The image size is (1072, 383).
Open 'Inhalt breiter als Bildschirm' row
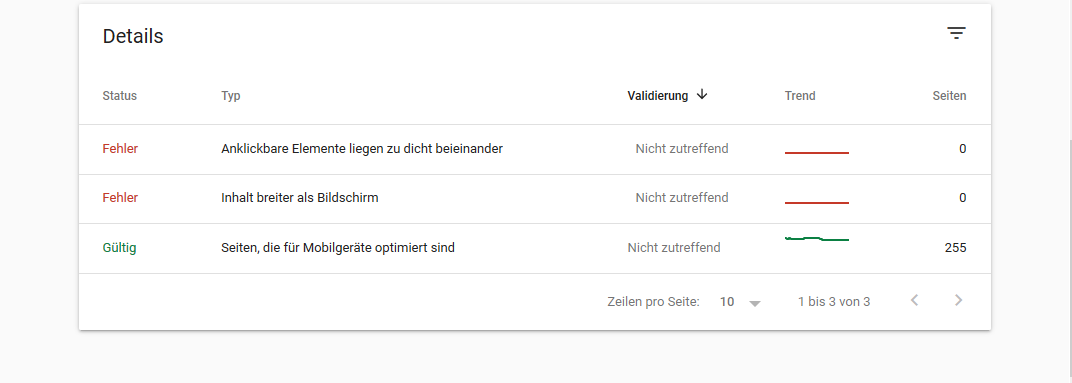pyautogui.click(x=535, y=199)
